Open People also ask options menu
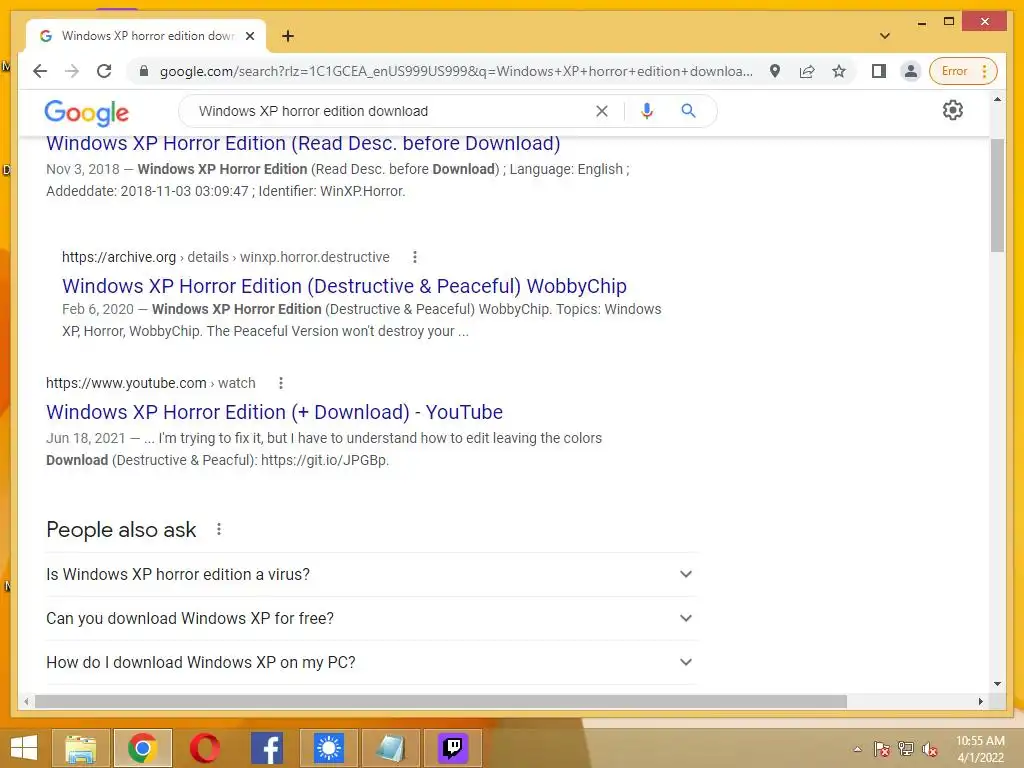 click(219, 529)
